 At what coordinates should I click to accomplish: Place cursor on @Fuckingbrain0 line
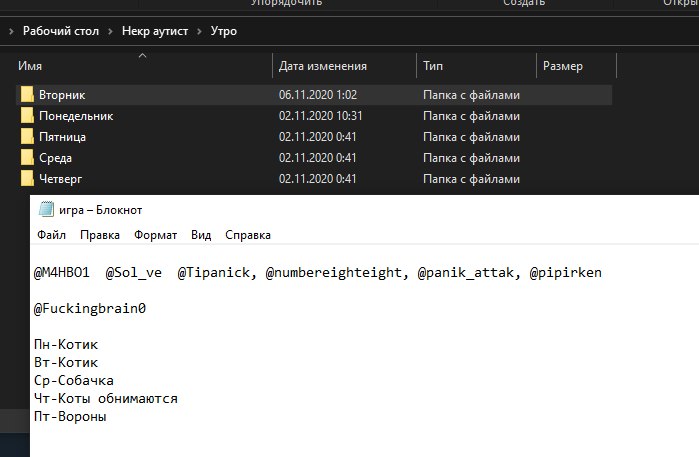(90, 309)
